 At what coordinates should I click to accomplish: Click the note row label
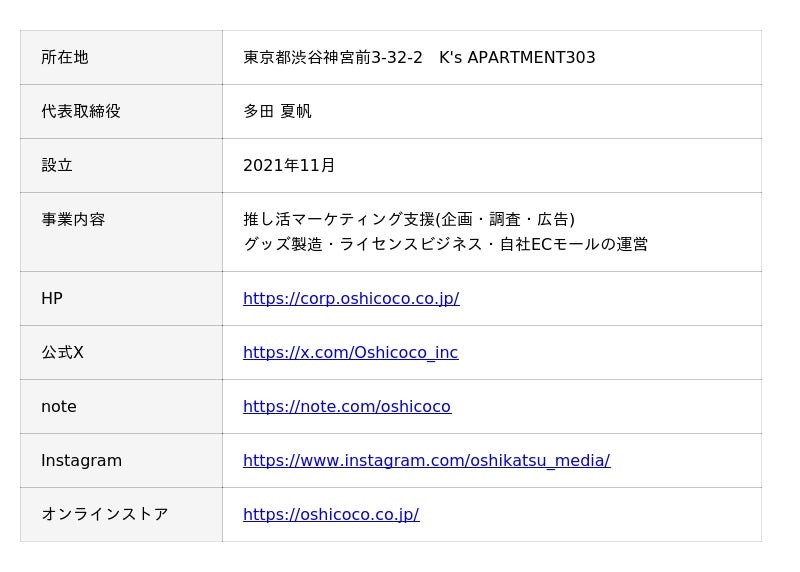(59, 406)
